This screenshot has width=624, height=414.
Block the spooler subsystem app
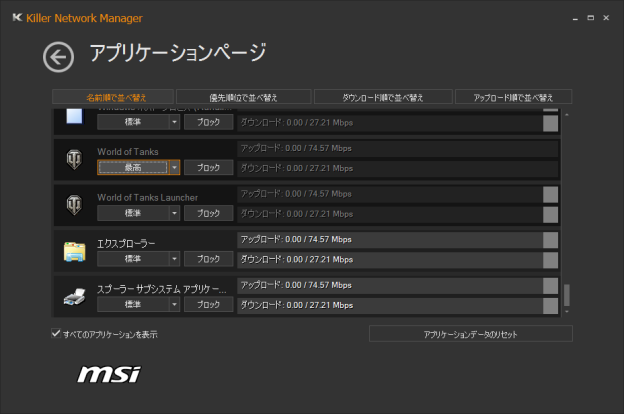click(209, 305)
